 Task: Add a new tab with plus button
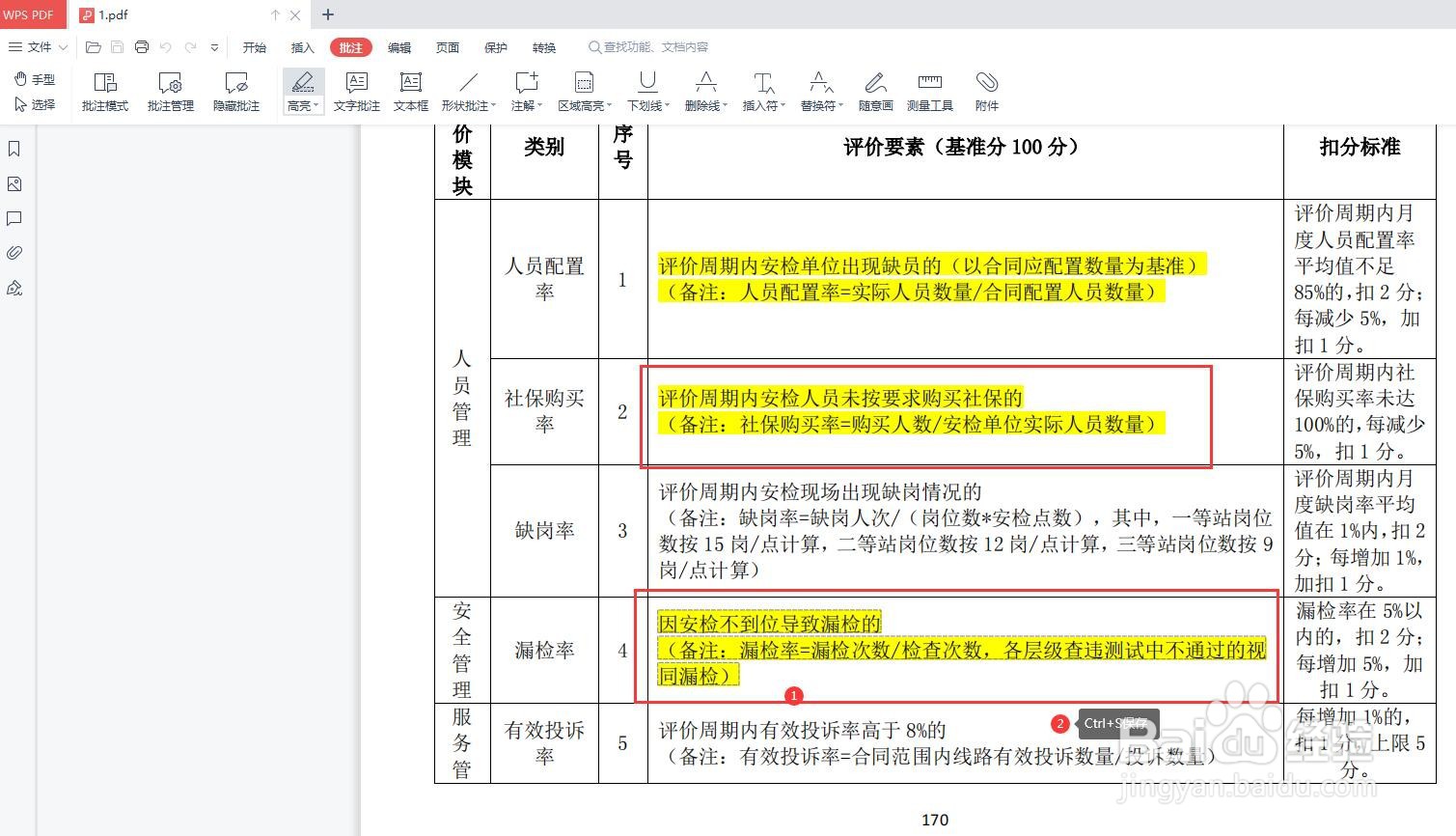[328, 14]
